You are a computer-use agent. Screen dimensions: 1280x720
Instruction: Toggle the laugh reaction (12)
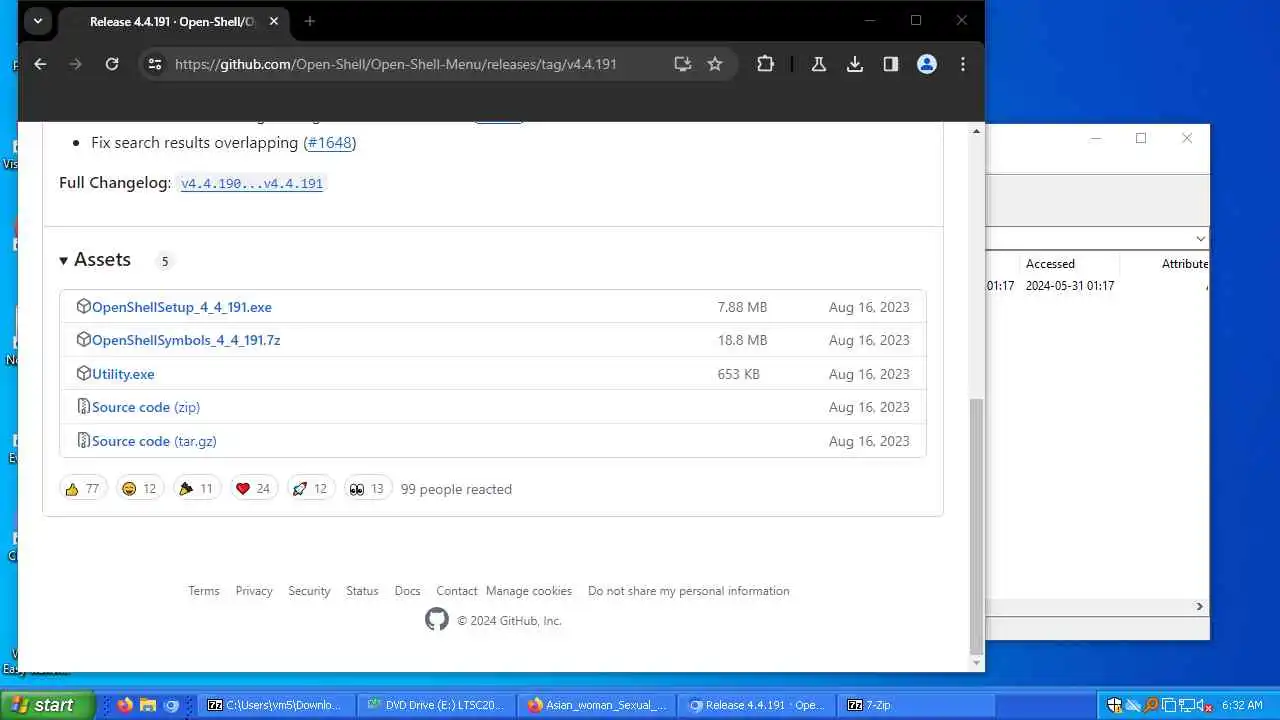pos(139,489)
